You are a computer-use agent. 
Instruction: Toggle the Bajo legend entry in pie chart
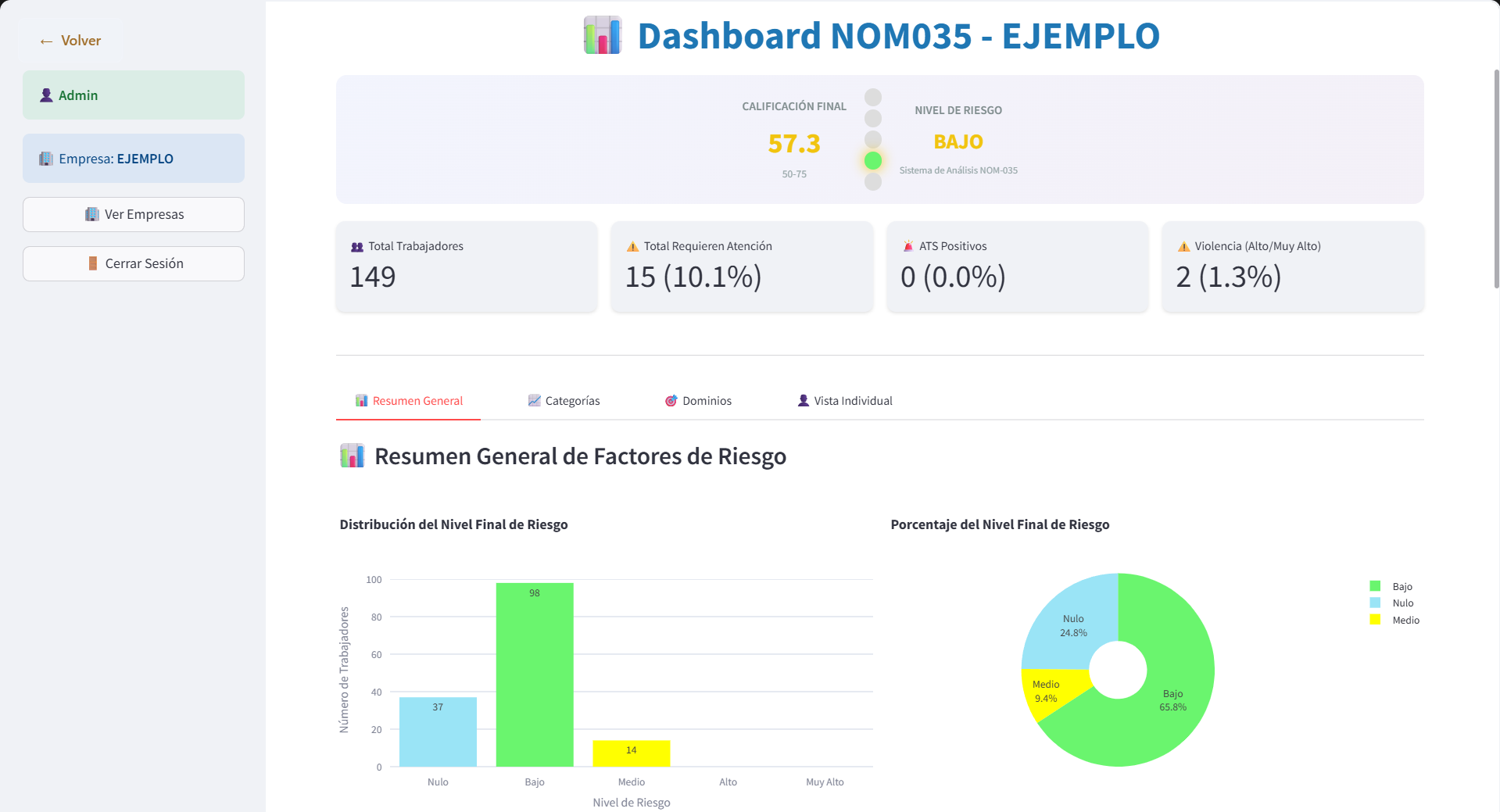[x=1393, y=586]
